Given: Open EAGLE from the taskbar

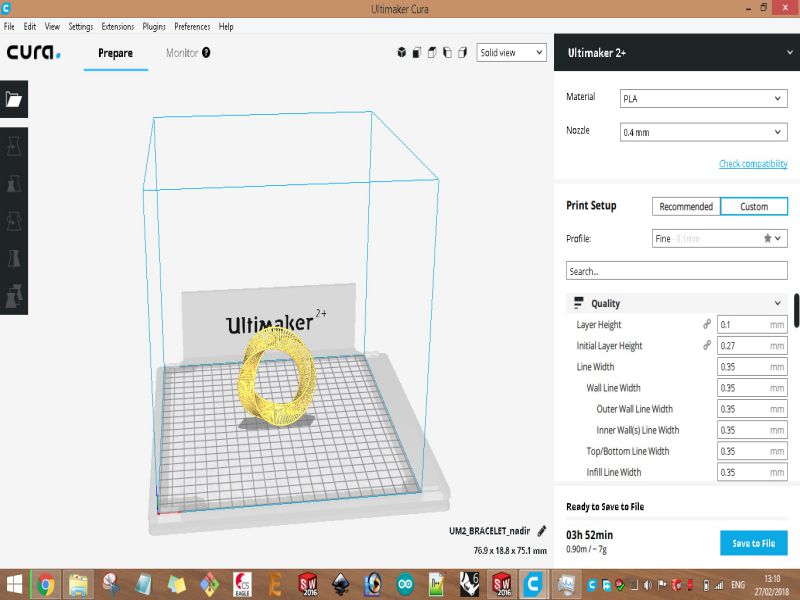Looking at the screenshot, I should tap(242, 585).
